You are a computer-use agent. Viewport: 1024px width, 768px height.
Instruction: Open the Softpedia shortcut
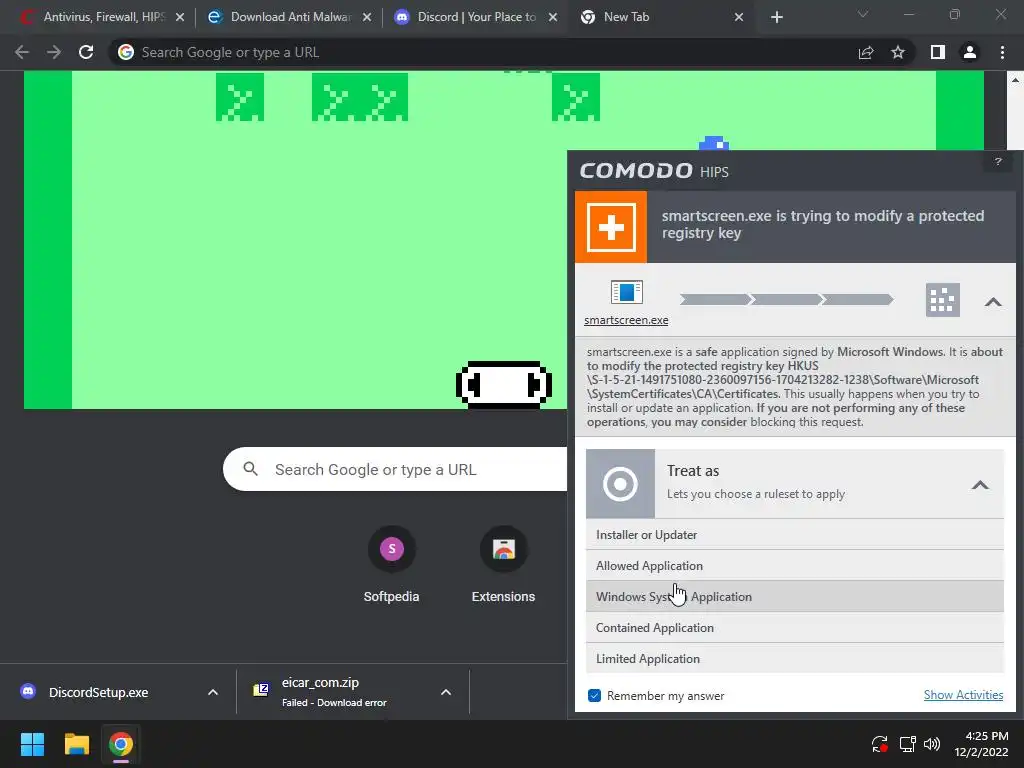[x=391, y=566]
